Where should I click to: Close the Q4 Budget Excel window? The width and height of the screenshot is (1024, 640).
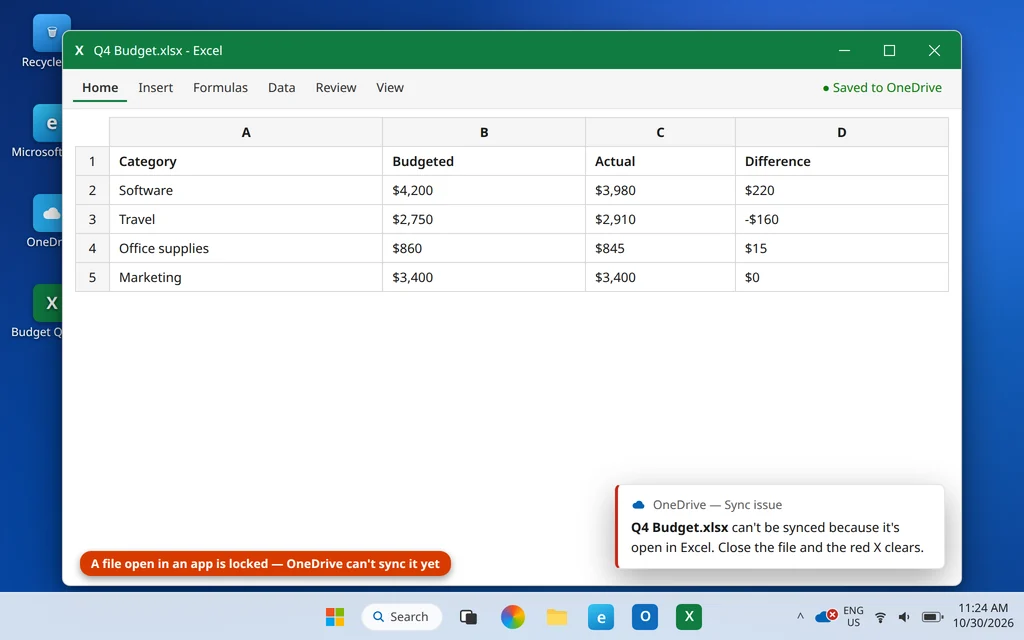point(934,50)
